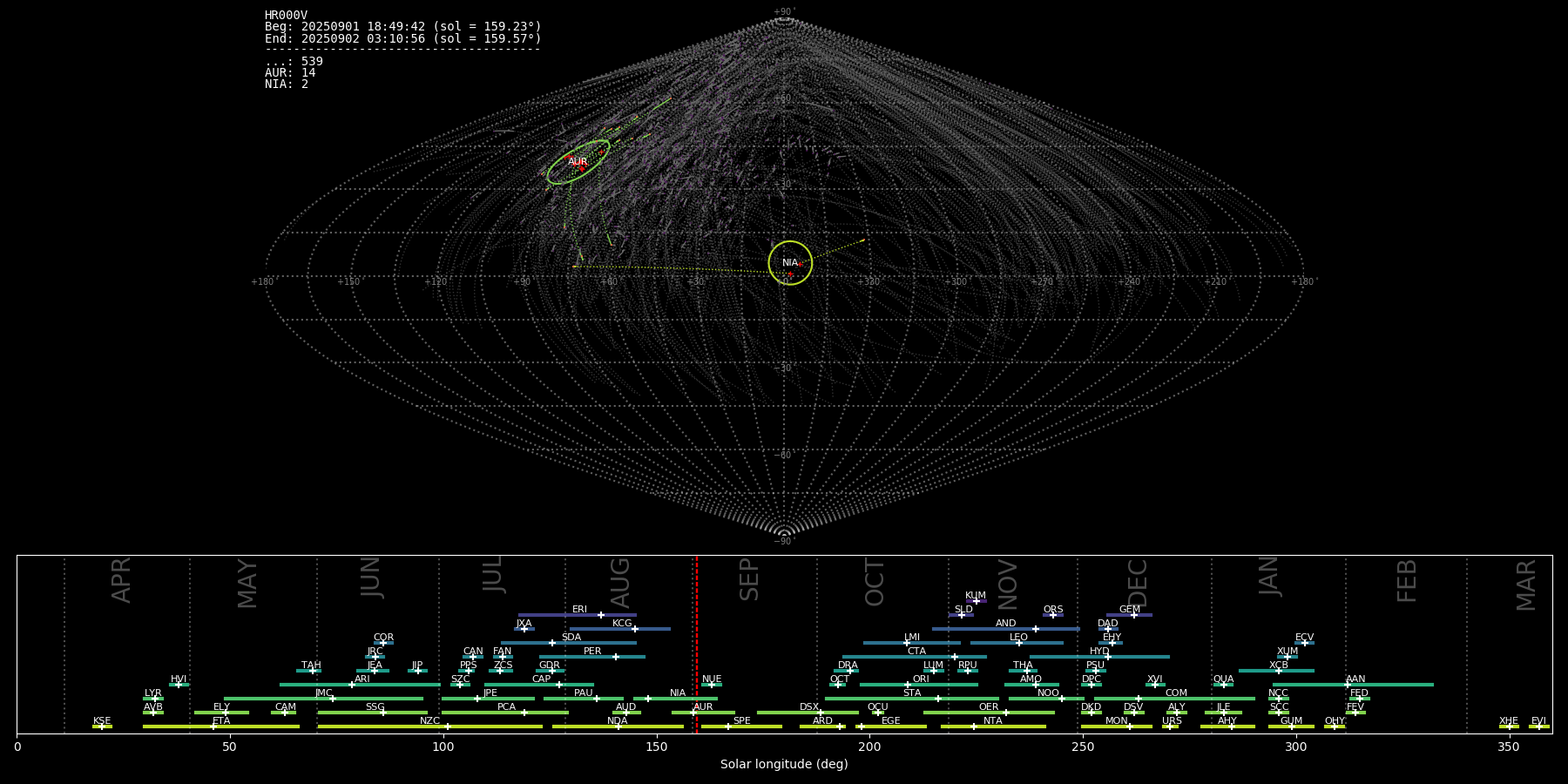The height and width of the screenshot is (784, 1568).
Task: Click the CAP shower label
Action: pyautogui.click(x=541, y=679)
